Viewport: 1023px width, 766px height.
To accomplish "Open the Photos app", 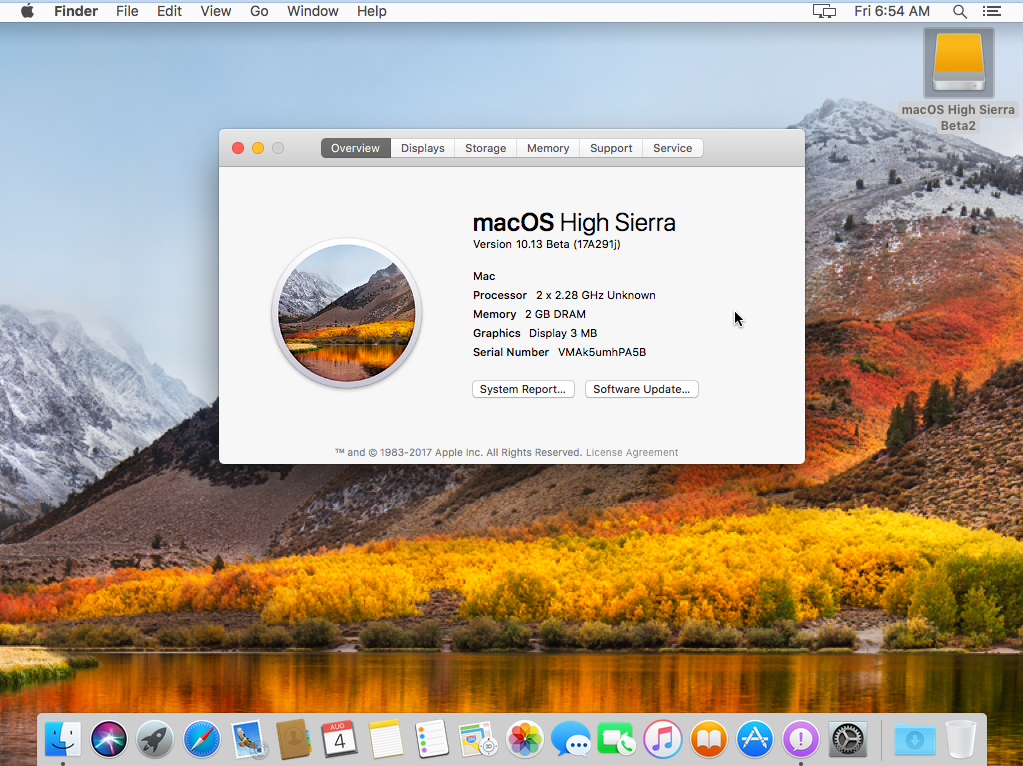I will click(524, 740).
